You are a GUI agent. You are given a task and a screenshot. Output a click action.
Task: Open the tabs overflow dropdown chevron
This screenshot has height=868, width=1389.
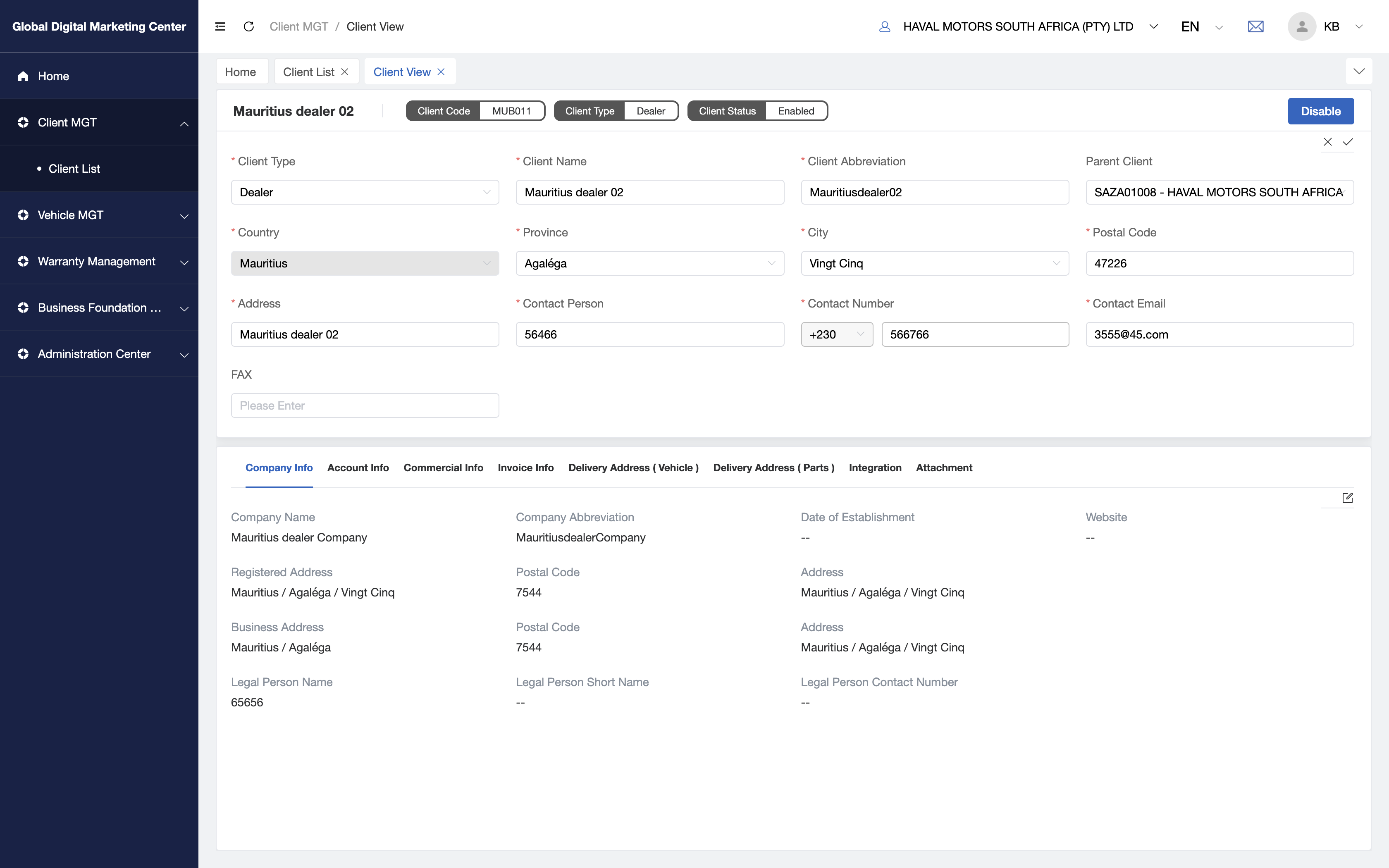click(x=1358, y=71)
